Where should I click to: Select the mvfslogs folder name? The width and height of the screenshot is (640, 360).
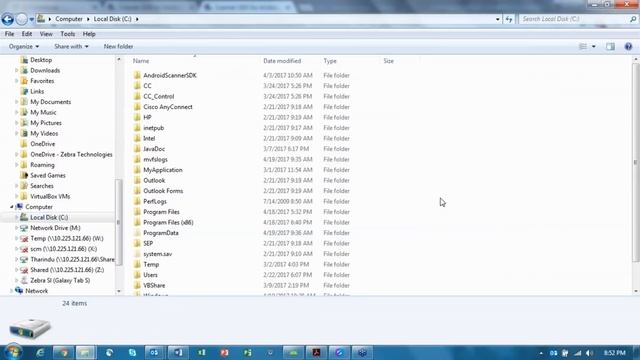point(155,160)
